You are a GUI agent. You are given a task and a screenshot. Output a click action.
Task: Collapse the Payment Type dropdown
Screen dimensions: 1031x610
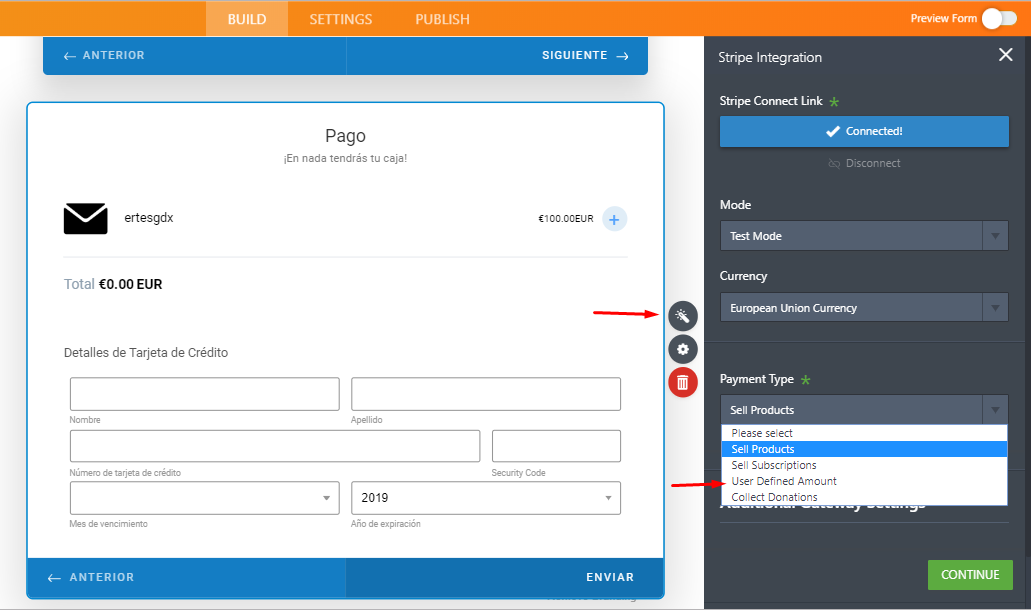(x=864, y=410)
